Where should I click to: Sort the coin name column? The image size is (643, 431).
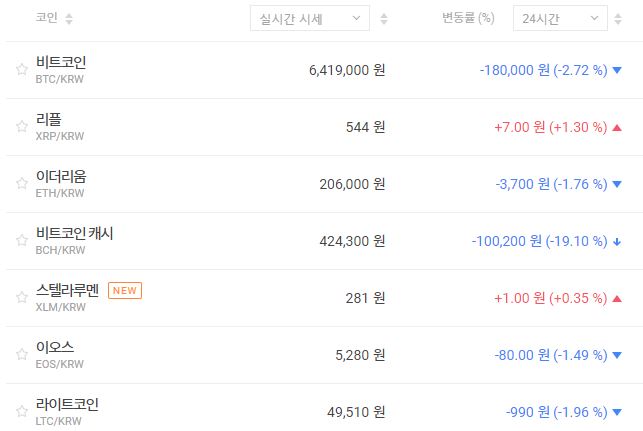point(69,19)
